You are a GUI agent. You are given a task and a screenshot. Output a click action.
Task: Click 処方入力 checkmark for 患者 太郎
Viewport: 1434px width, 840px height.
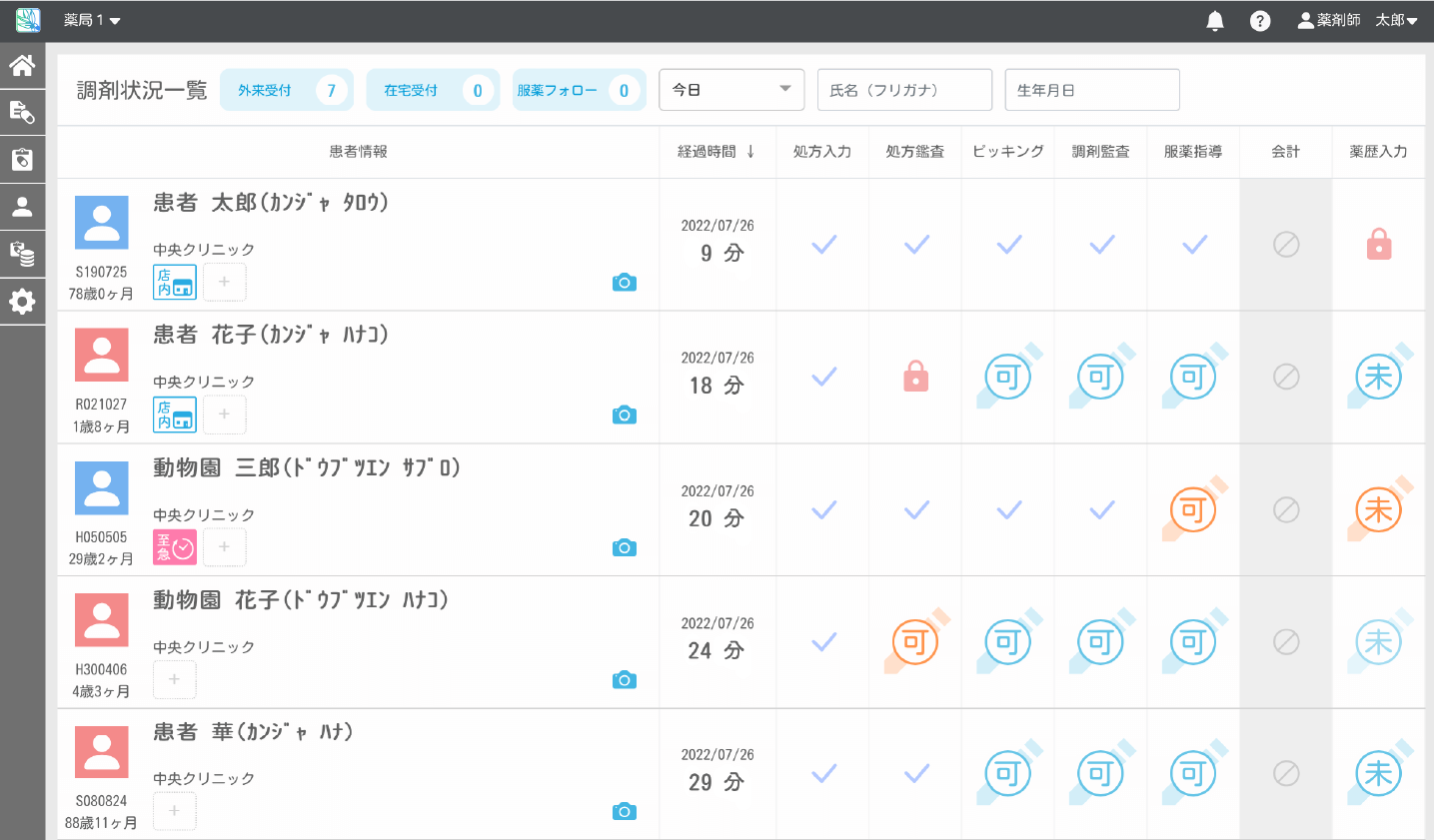tap(823, 244)
